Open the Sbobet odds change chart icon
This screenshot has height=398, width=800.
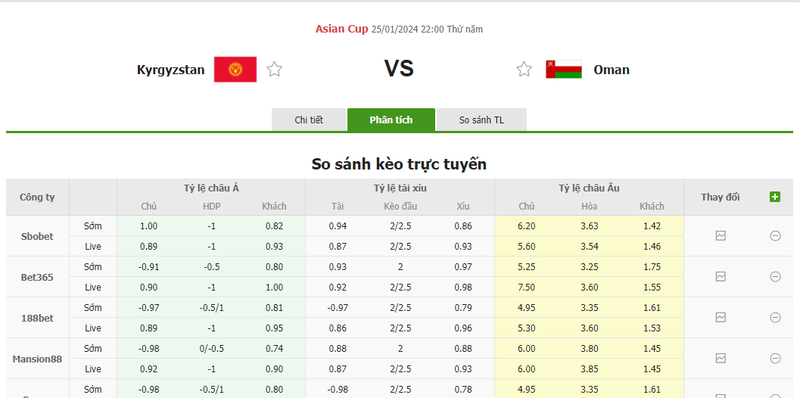pos(720,236)
